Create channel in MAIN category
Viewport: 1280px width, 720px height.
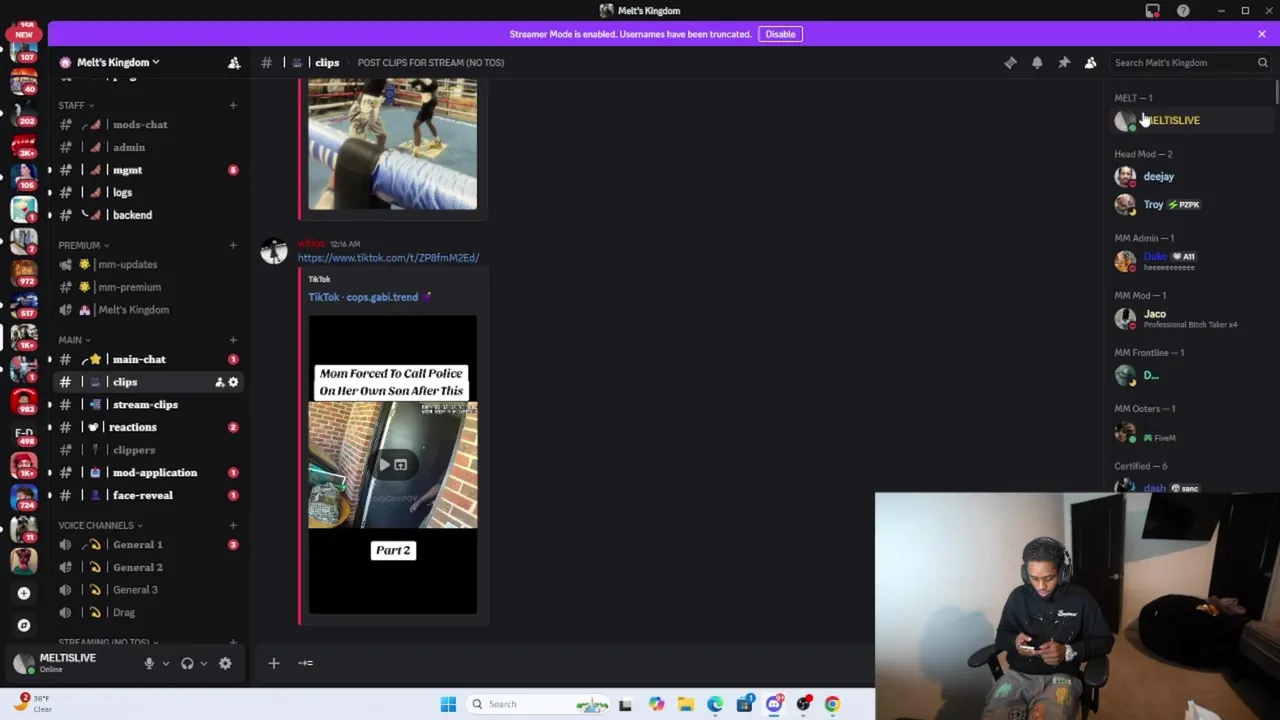233,340
